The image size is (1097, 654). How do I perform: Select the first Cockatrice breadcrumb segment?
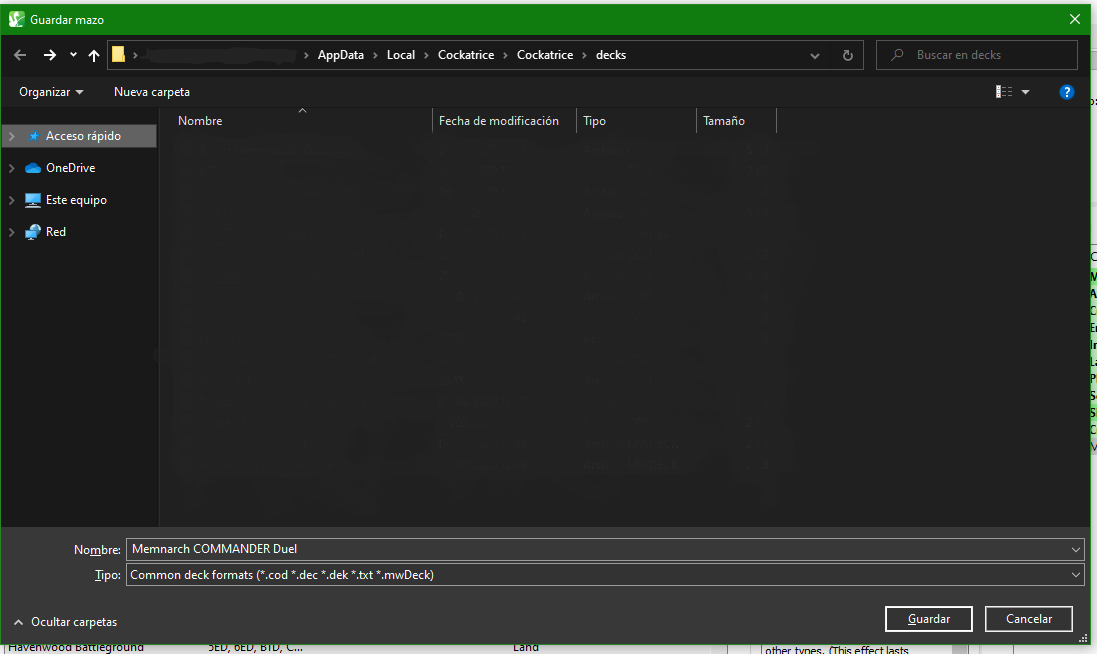[x=466, y=55]
